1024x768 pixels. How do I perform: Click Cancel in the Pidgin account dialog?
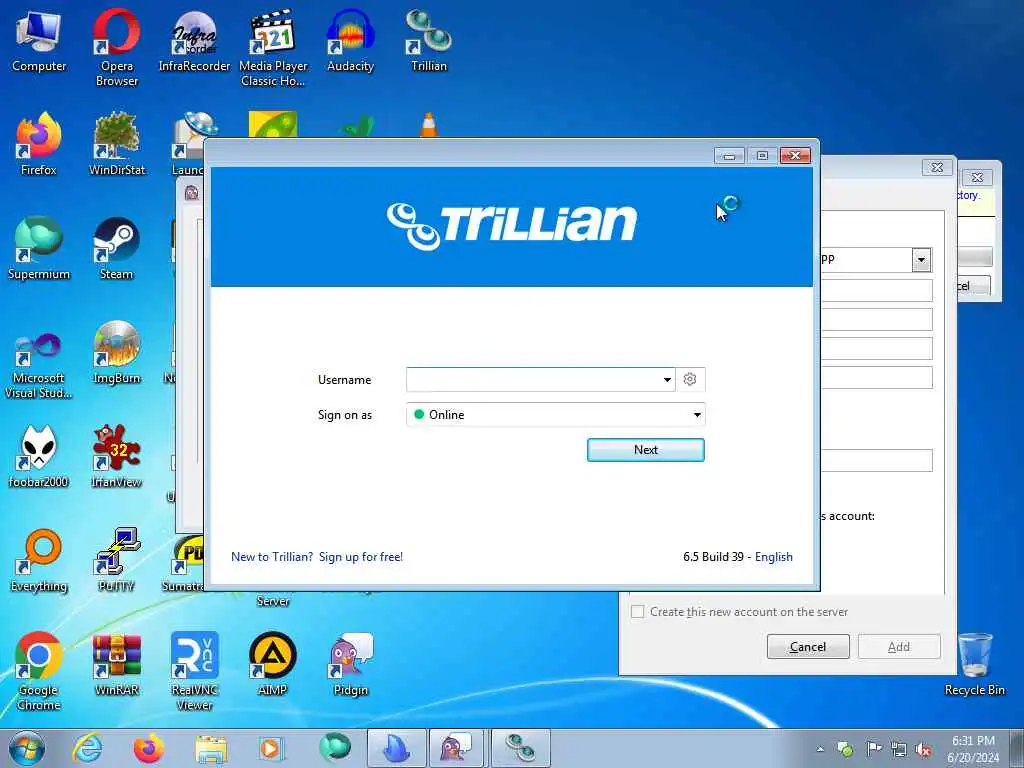(808, 647)
